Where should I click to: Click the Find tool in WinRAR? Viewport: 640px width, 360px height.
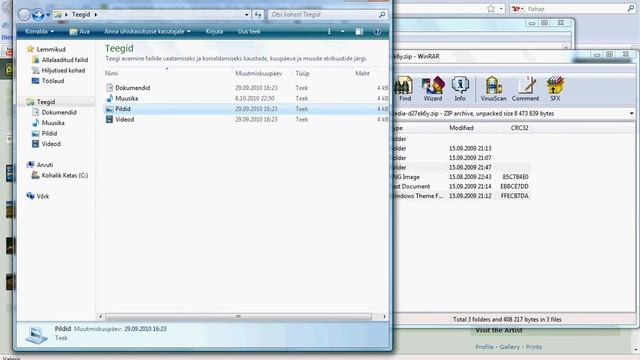click(x=404, y=89)
